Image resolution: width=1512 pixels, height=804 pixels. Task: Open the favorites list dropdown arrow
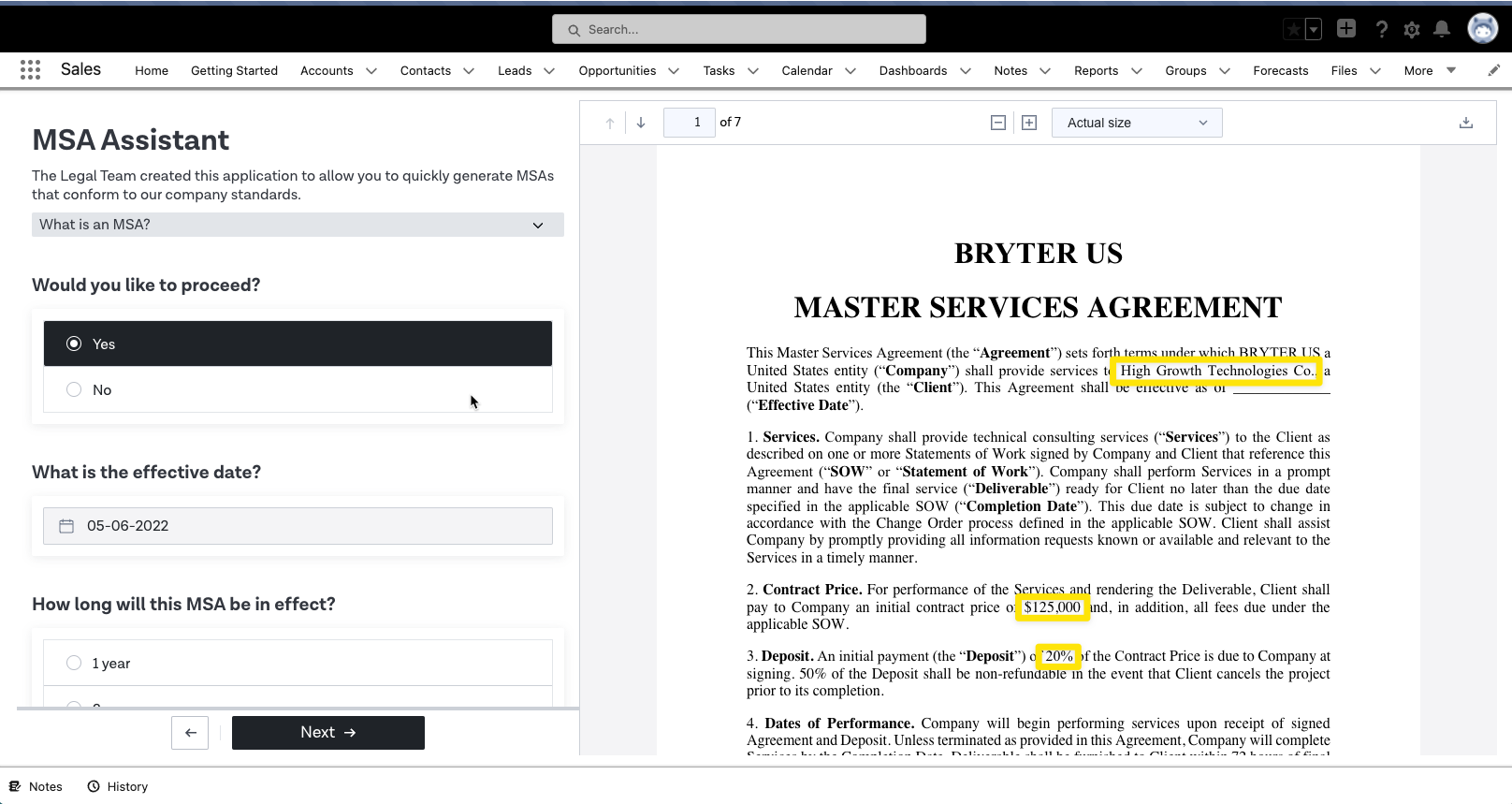click(1314, 30)
